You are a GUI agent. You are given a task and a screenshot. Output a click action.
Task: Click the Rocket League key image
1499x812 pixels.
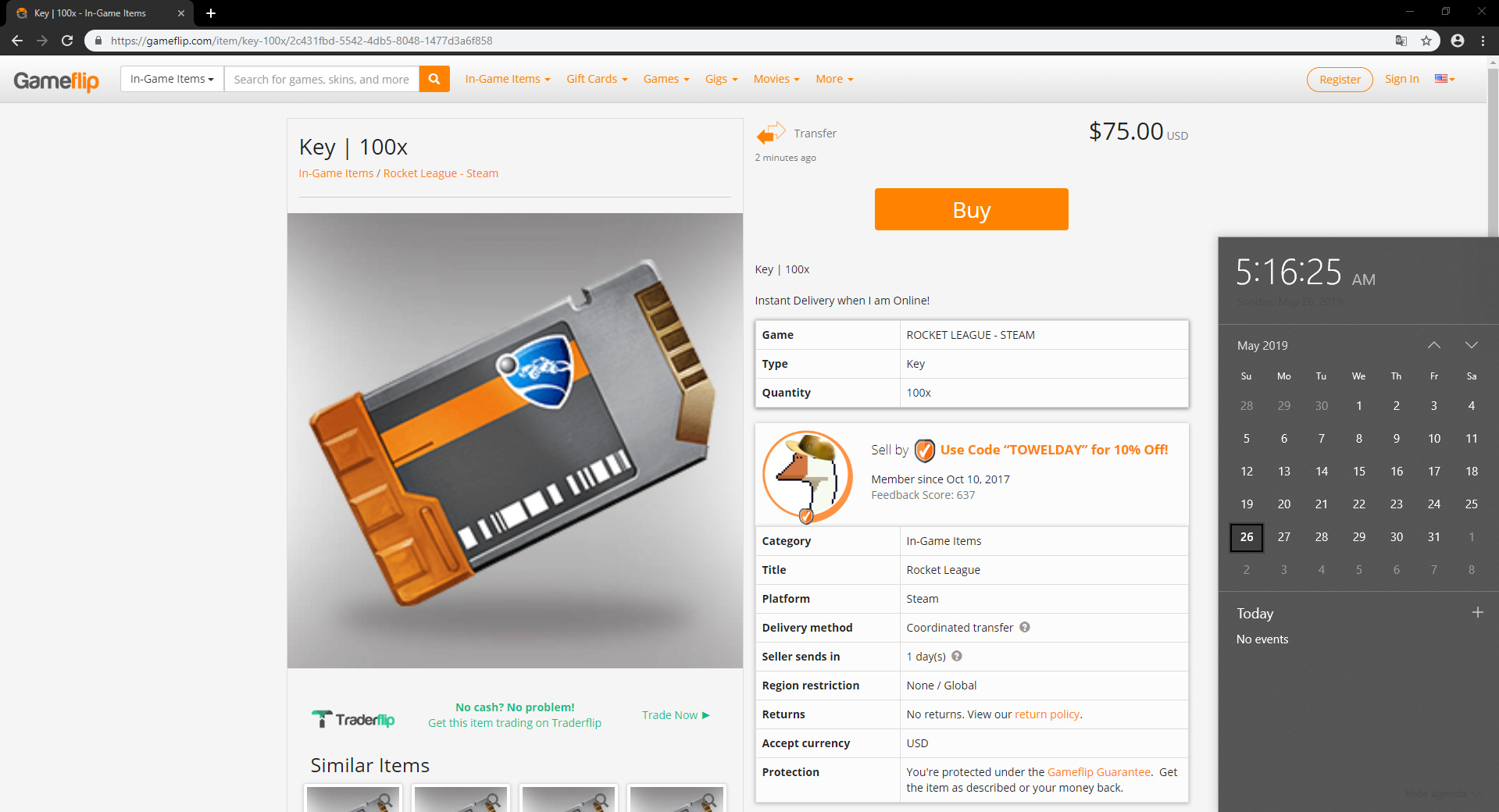515,440
